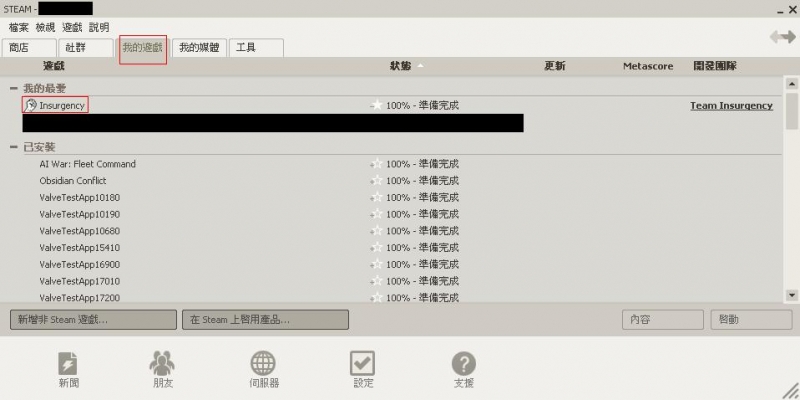Screen dimensions: 800x400
Task: Click scrollbar up arrow in games list
Action: coord(791,84)
